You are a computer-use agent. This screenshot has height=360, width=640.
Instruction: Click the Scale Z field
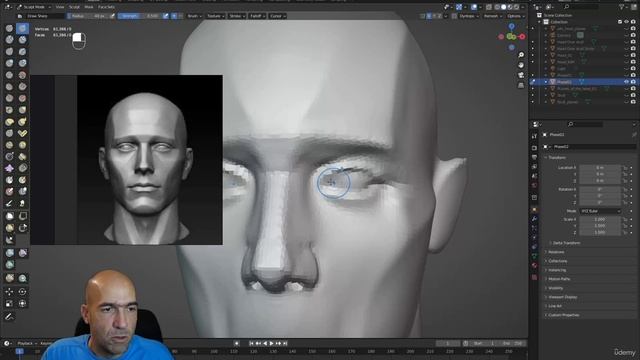(x=600, y=232)
